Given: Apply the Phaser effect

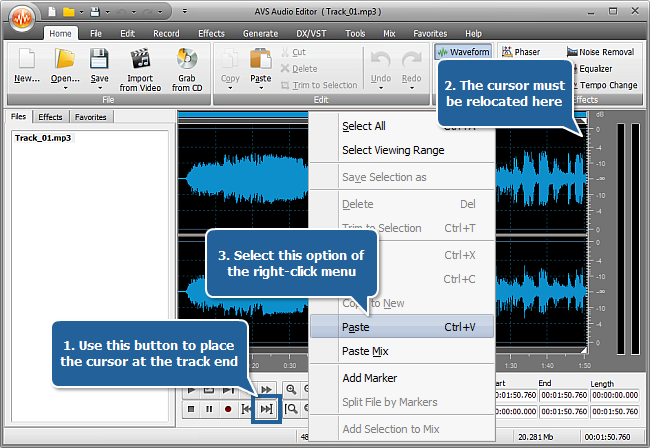Looking at the screenshot, I should point(521,52).
